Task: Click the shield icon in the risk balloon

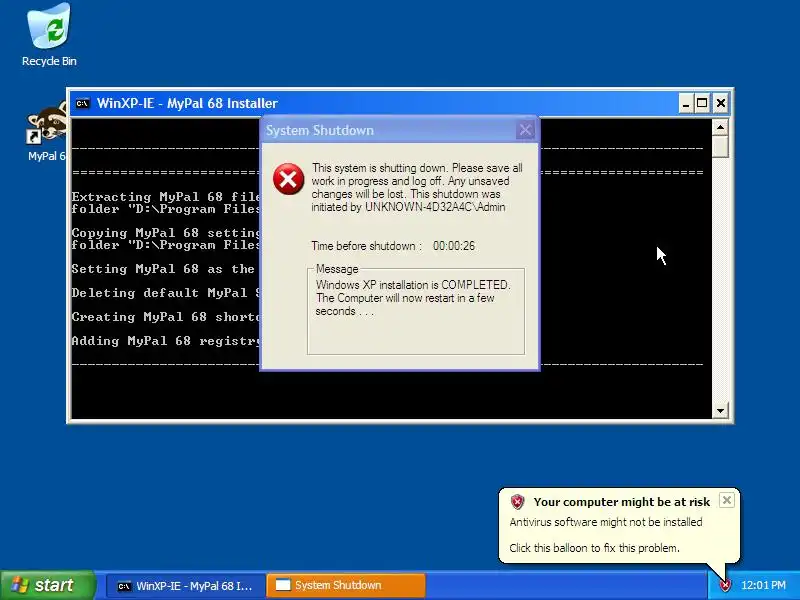Action: click(517, 502)
